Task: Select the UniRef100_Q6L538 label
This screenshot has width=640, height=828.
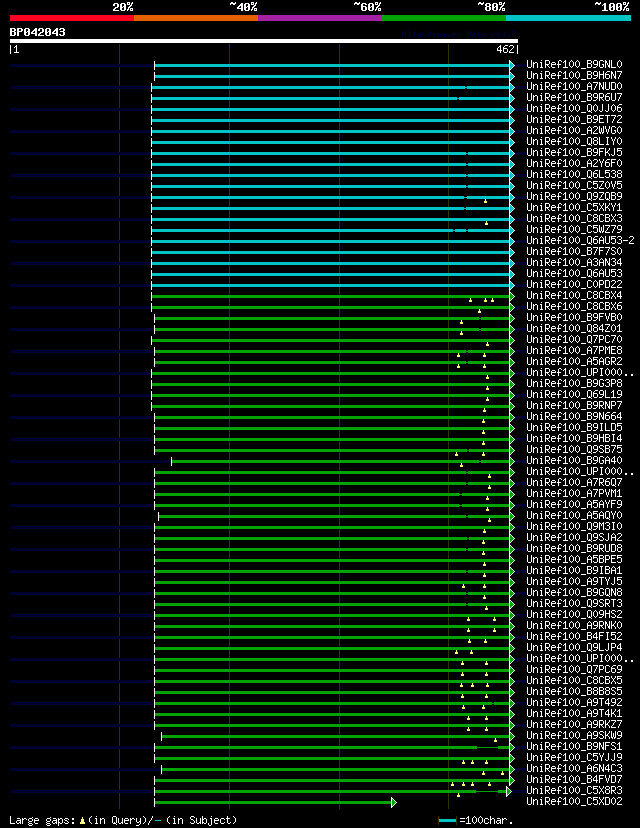Action: click(x=574, y=174)
